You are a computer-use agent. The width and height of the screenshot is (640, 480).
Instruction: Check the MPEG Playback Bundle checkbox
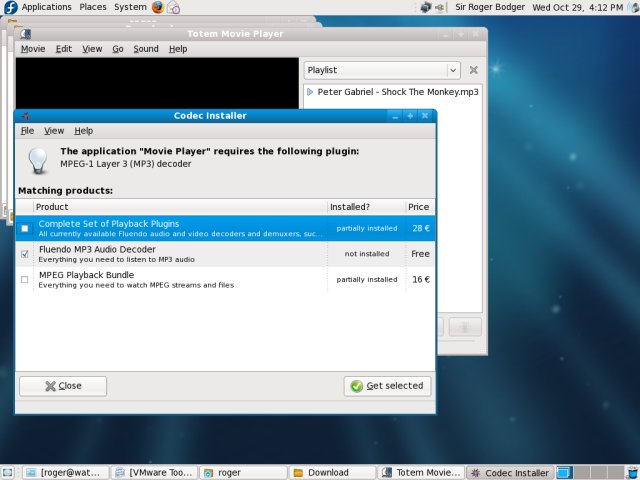point(25,280)
